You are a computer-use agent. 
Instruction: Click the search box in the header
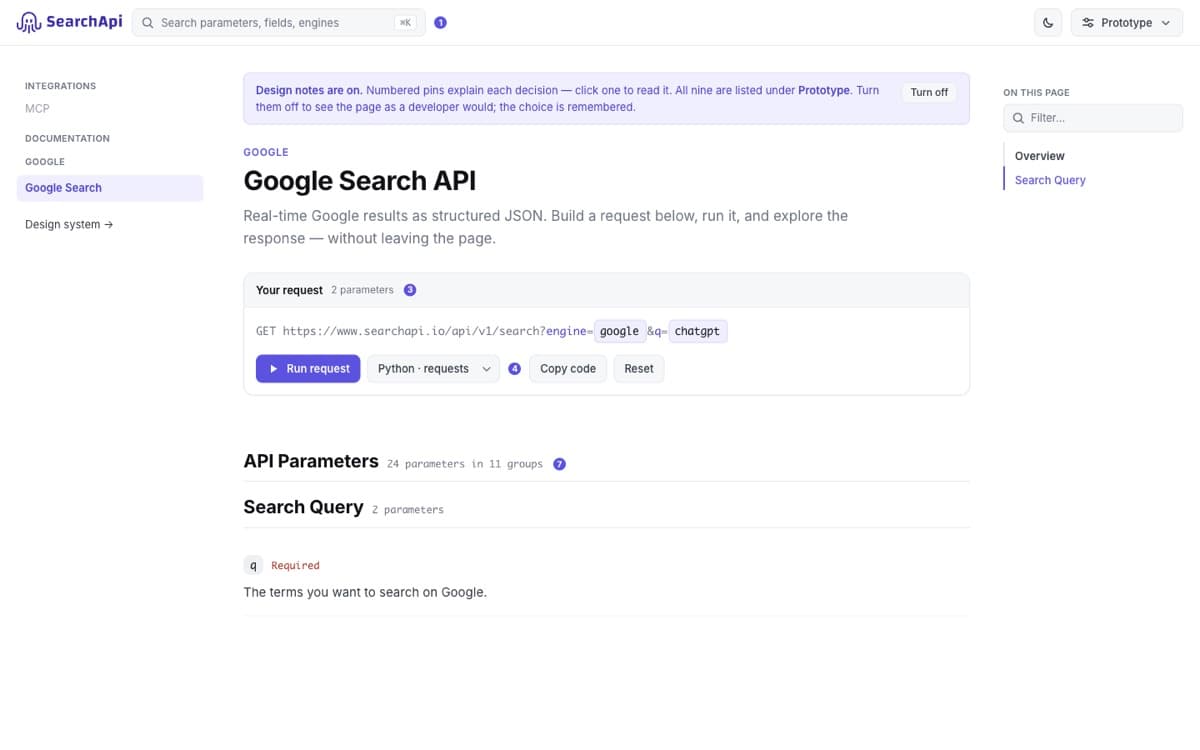click(x=279, y=22)
